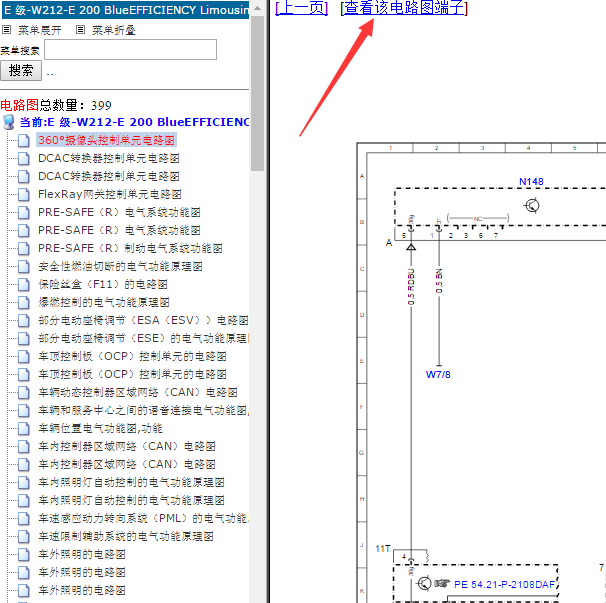
Task: Click the title E 级-W212-E 200 BlueEFFICIENCY header
Action: pyautogui.click(x=126, y=10)
